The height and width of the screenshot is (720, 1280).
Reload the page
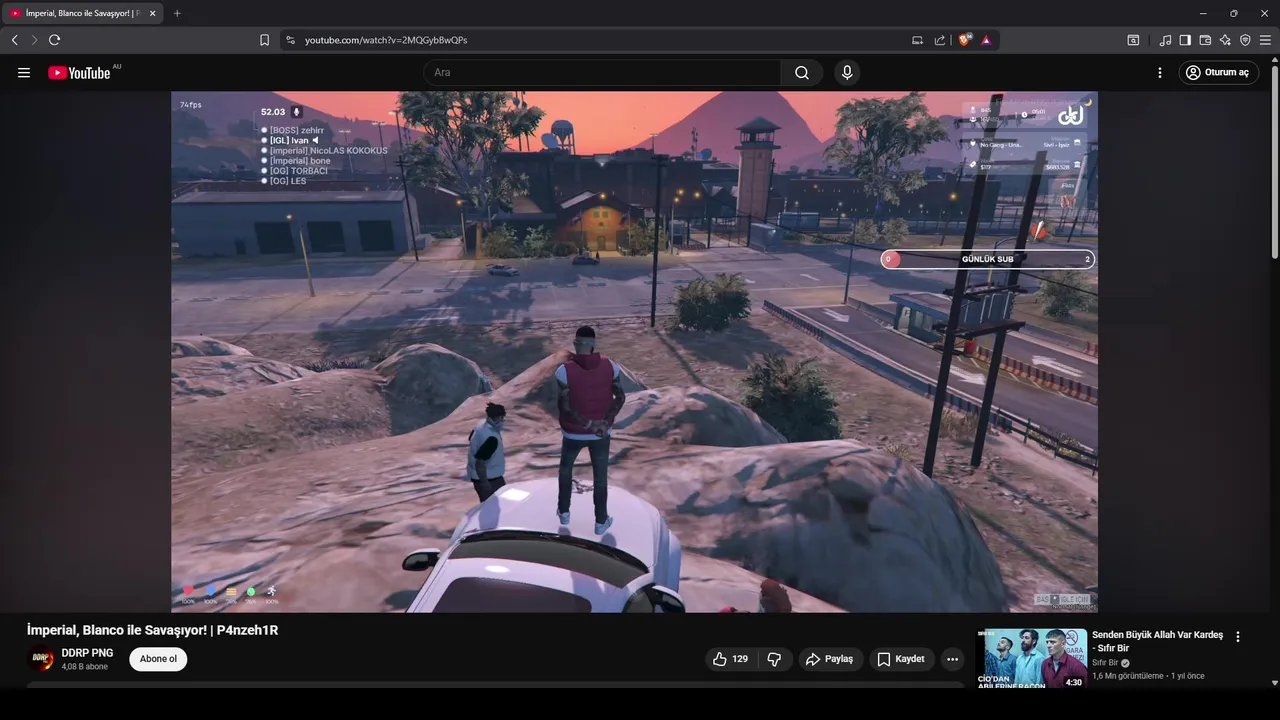[54, 40]
